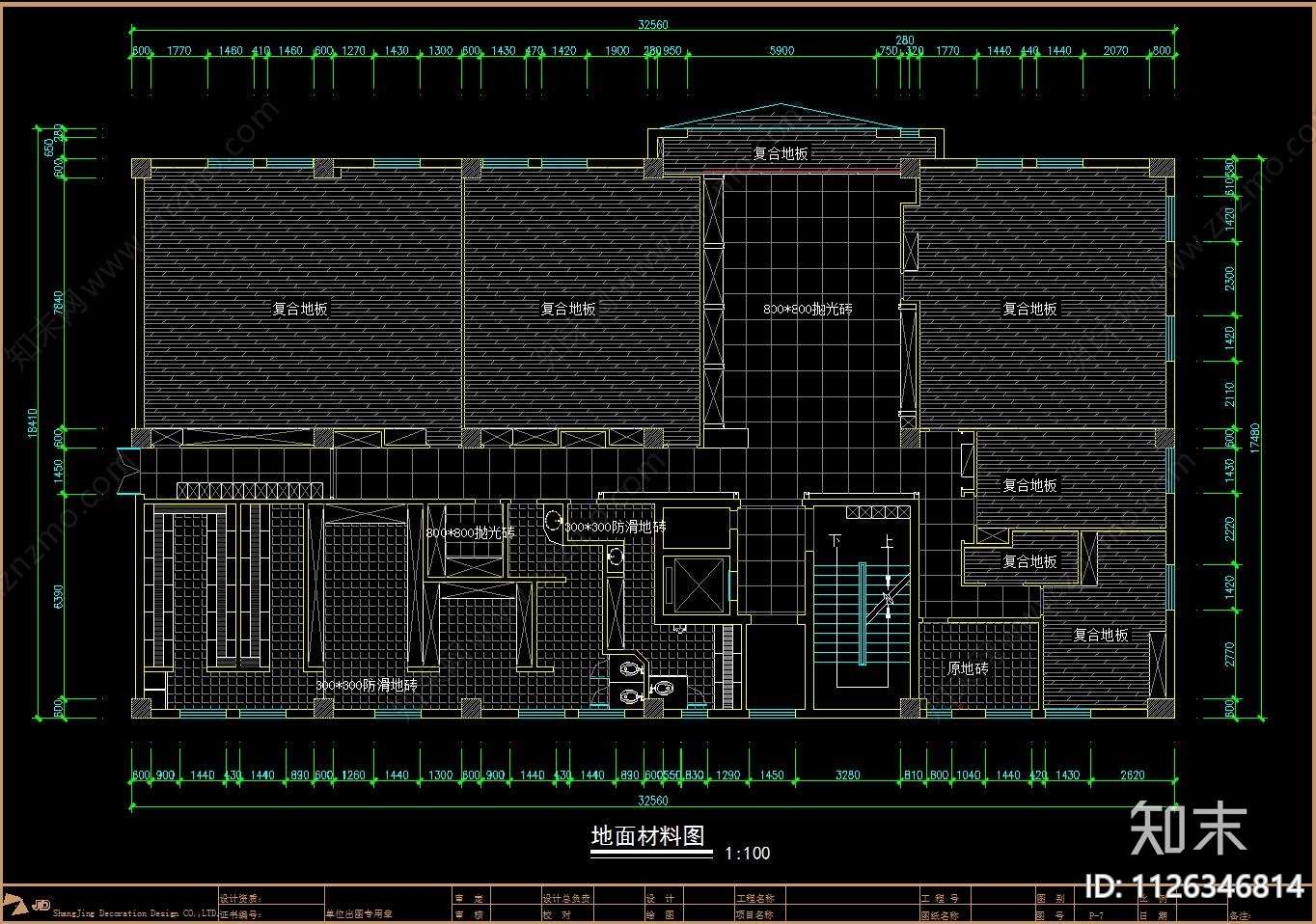1316x924 pixels.
Task: Select the 单位出图专用章 cell
Action: [358, 913]
